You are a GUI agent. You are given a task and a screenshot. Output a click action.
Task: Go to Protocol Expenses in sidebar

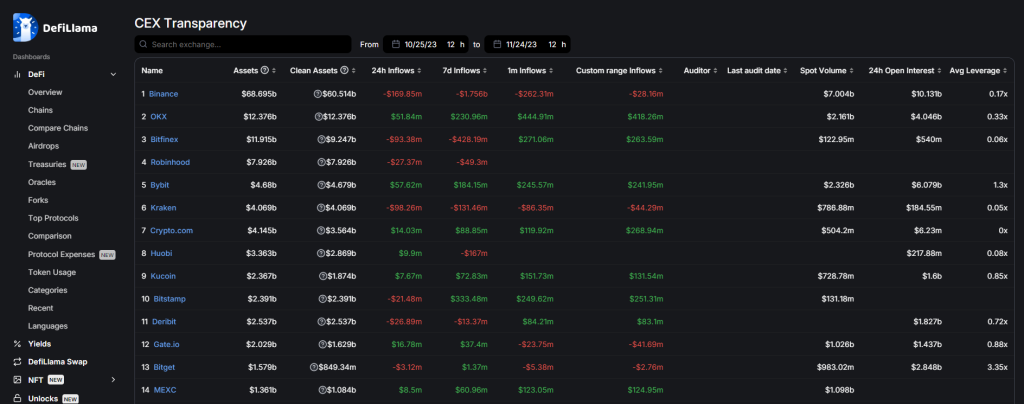coord(61,254)
